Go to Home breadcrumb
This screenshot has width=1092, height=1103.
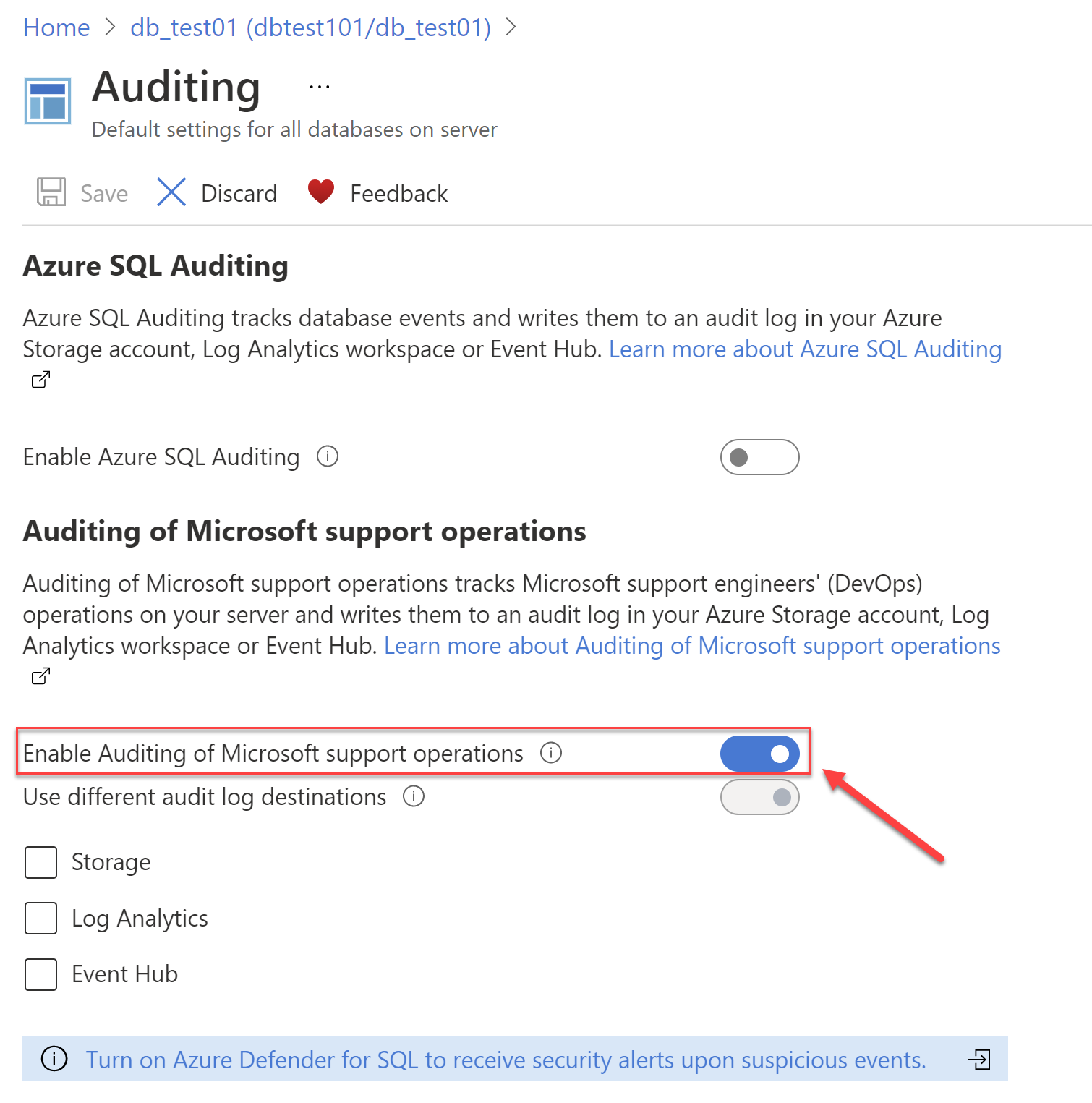pos(56,27)
